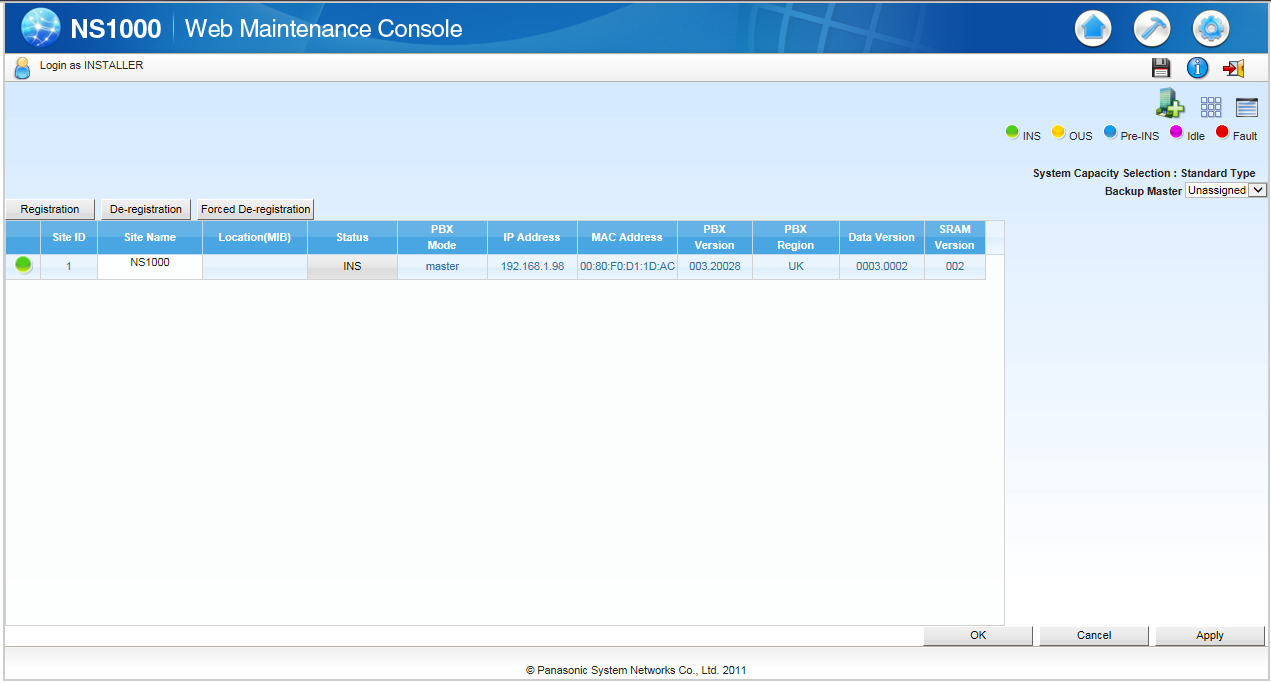Screen dimensions: 1271x683
Task: Click the logout door icon
Action: point(1234,68)
